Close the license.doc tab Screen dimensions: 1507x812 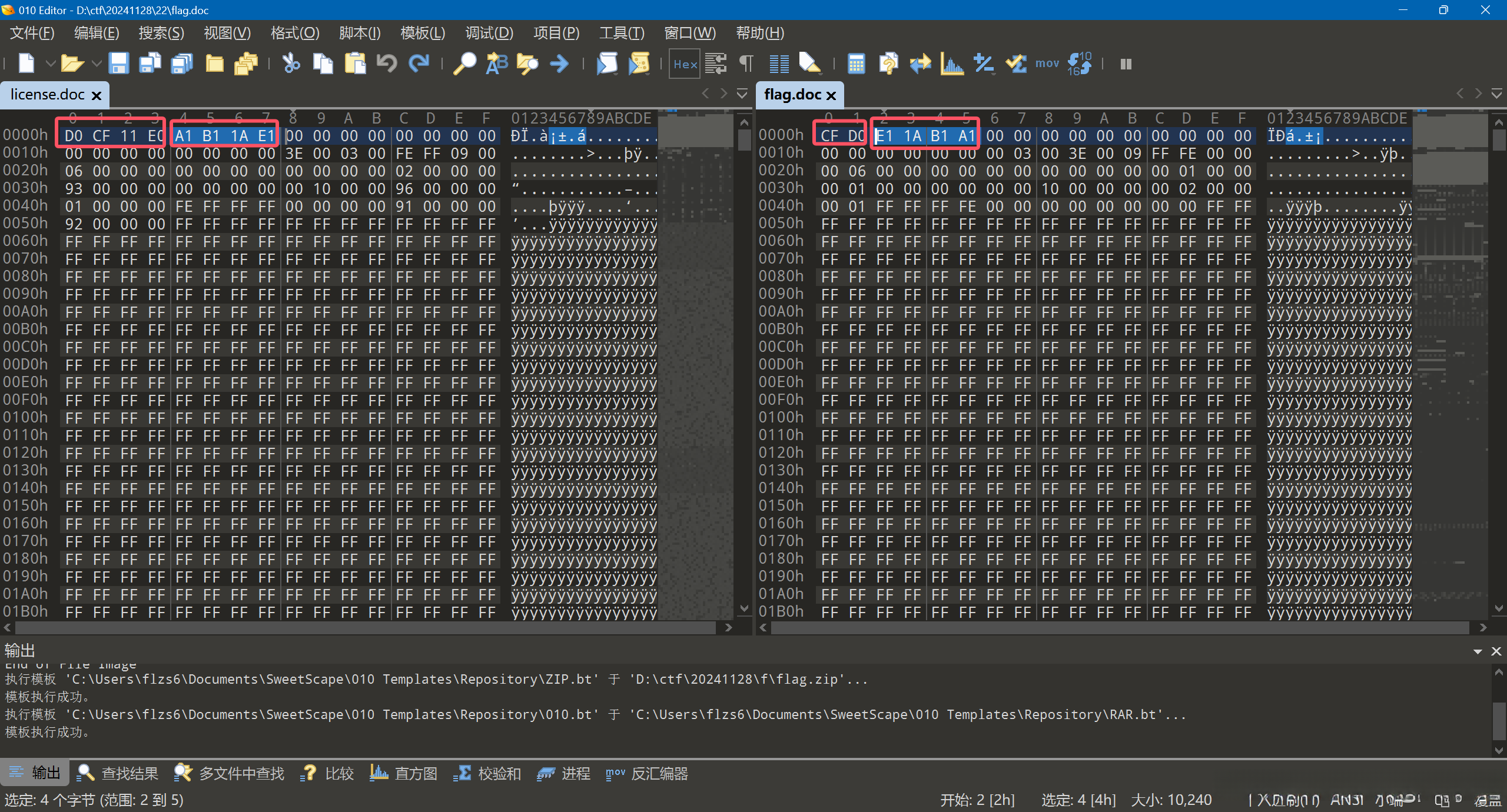point(97,95)
